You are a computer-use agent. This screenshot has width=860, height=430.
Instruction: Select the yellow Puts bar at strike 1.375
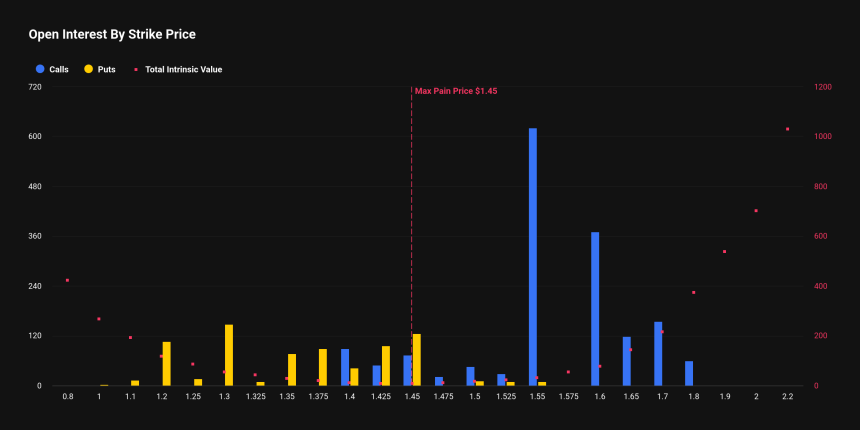pyautogui.click(x=323, y=367)
